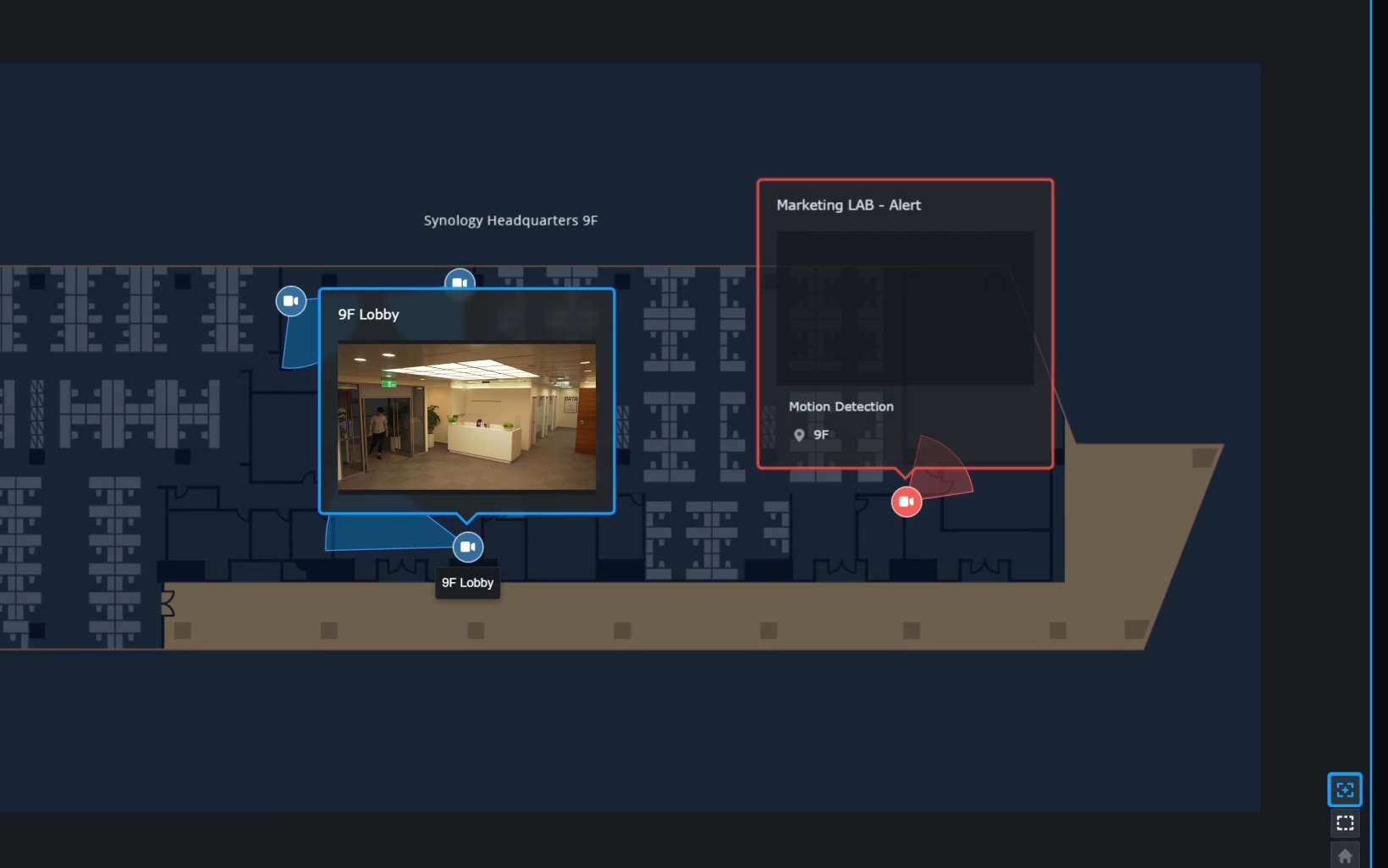
Task: Click the home view icon
Action: (1345, 855)
